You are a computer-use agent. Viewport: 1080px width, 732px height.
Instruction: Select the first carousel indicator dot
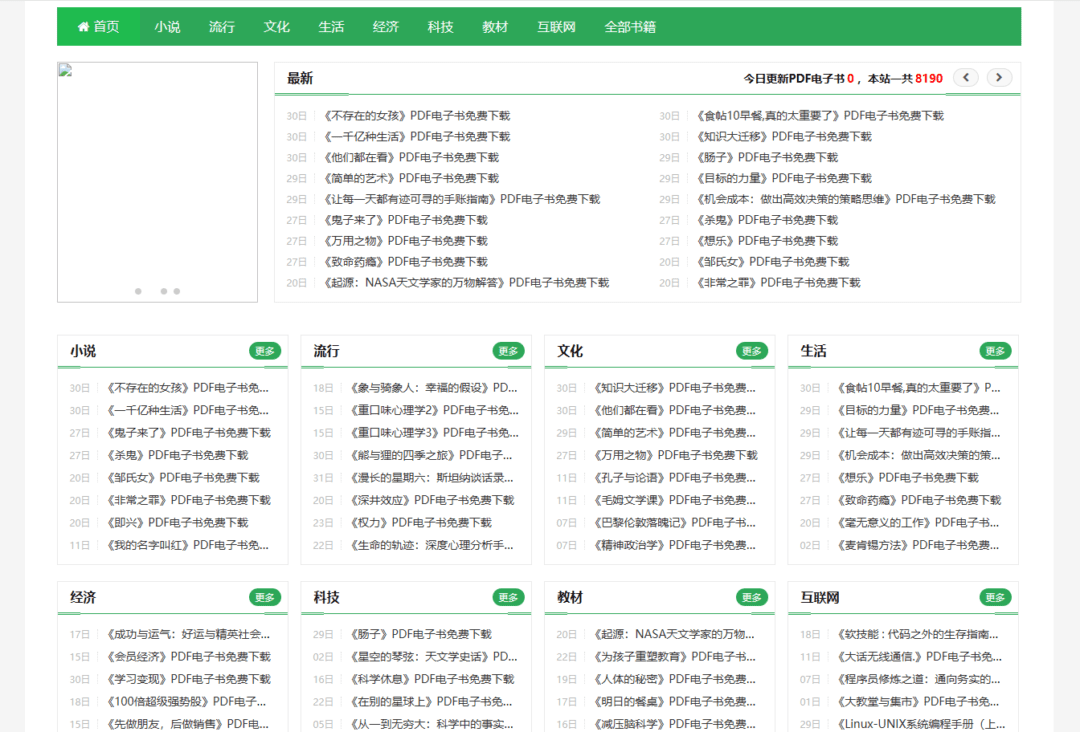click(138, 291)
